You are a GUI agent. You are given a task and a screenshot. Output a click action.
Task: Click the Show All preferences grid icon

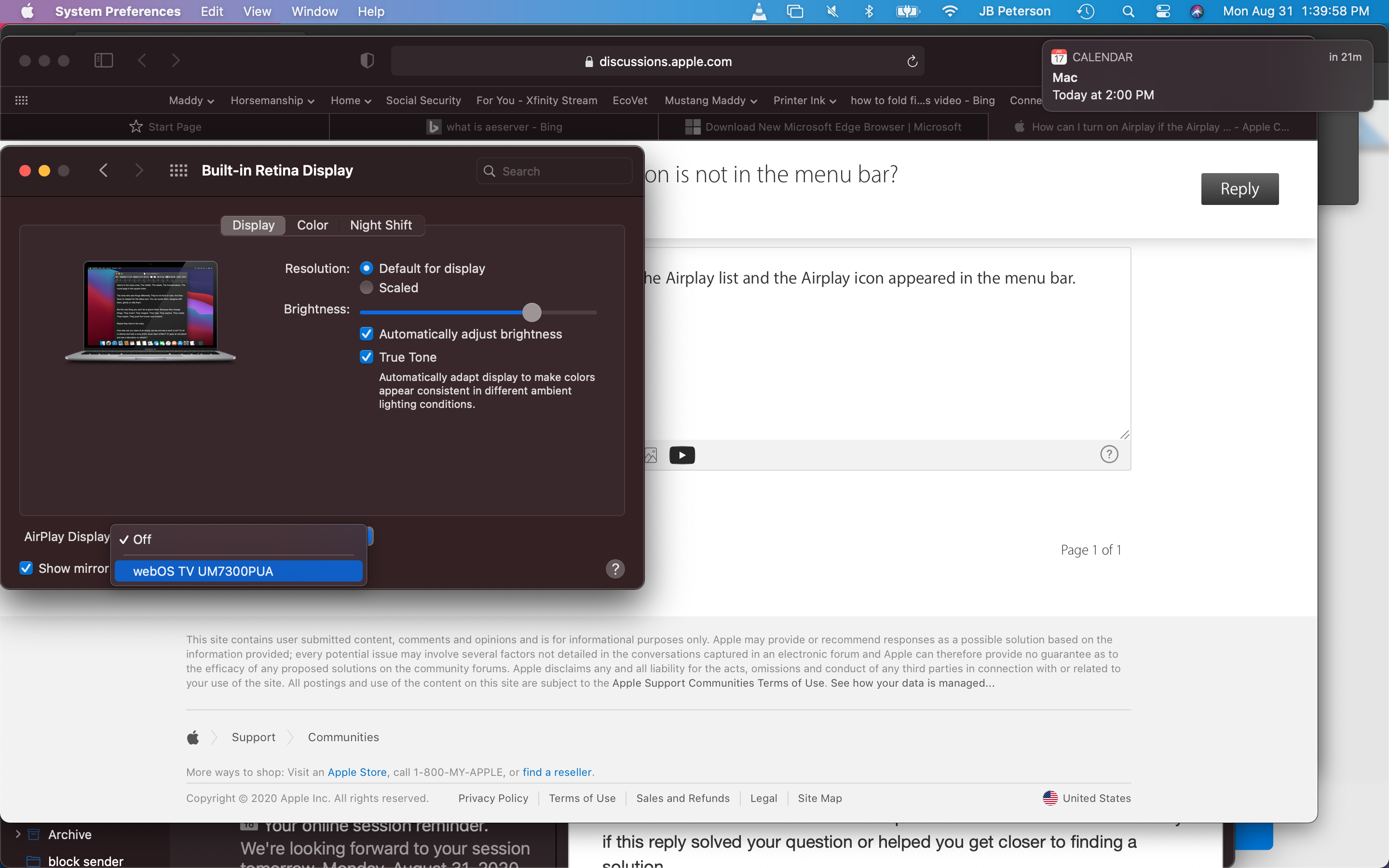178,171
